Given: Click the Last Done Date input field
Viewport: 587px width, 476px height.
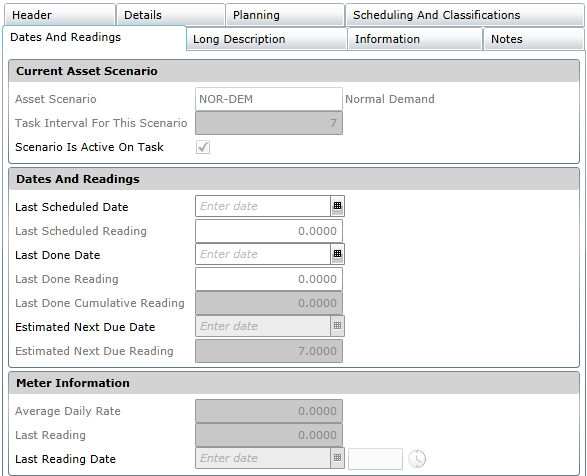Looking at the screenshot, I should click(263, 254).
